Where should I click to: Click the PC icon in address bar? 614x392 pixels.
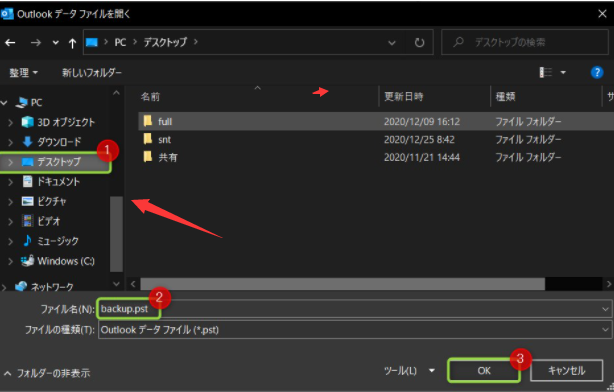point(92,42)
